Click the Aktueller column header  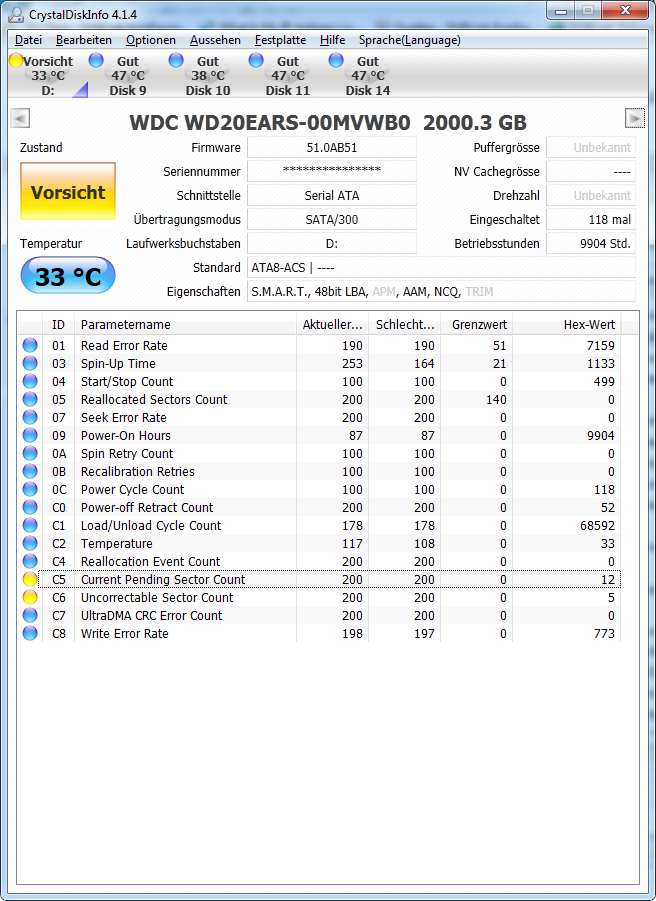coord(333,325)
